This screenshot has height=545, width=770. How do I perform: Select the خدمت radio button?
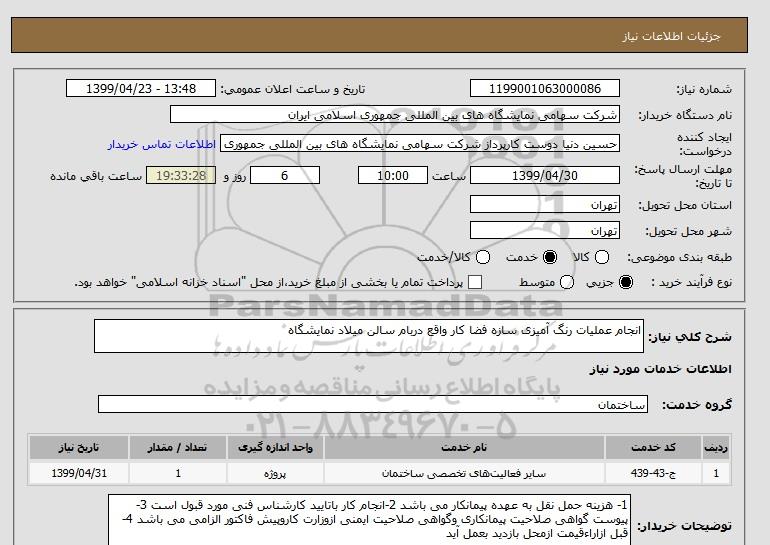[x=550, y=257]
